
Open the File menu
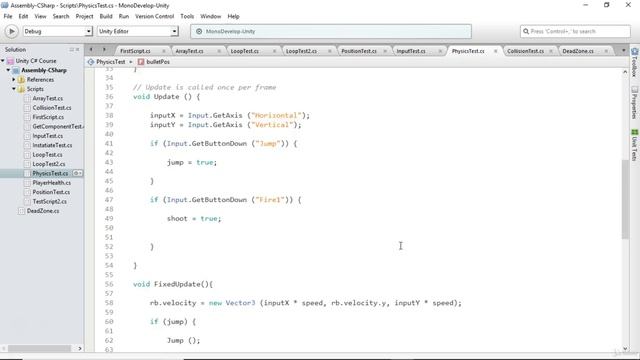click(8, 16)
